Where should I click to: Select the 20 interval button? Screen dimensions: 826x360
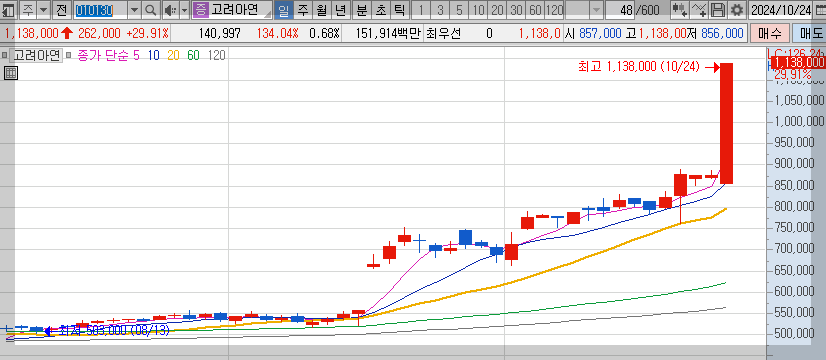[x=497, y=9]
